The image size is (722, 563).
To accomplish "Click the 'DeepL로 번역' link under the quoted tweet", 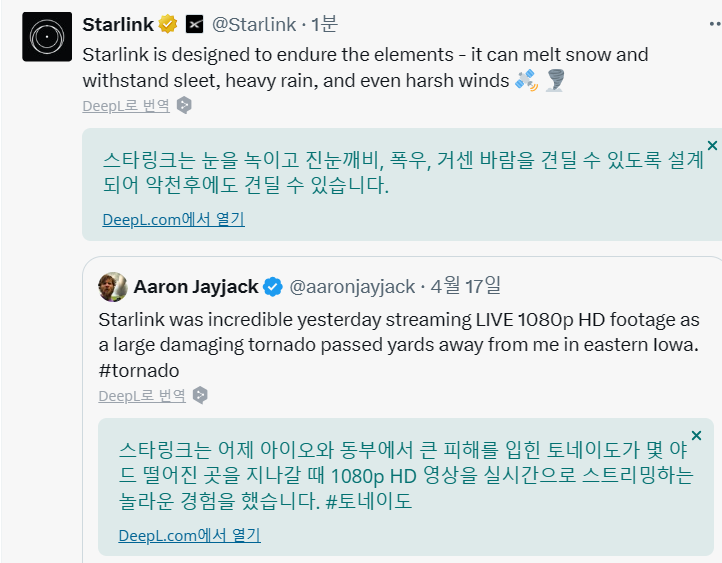I will click(142, 396).
